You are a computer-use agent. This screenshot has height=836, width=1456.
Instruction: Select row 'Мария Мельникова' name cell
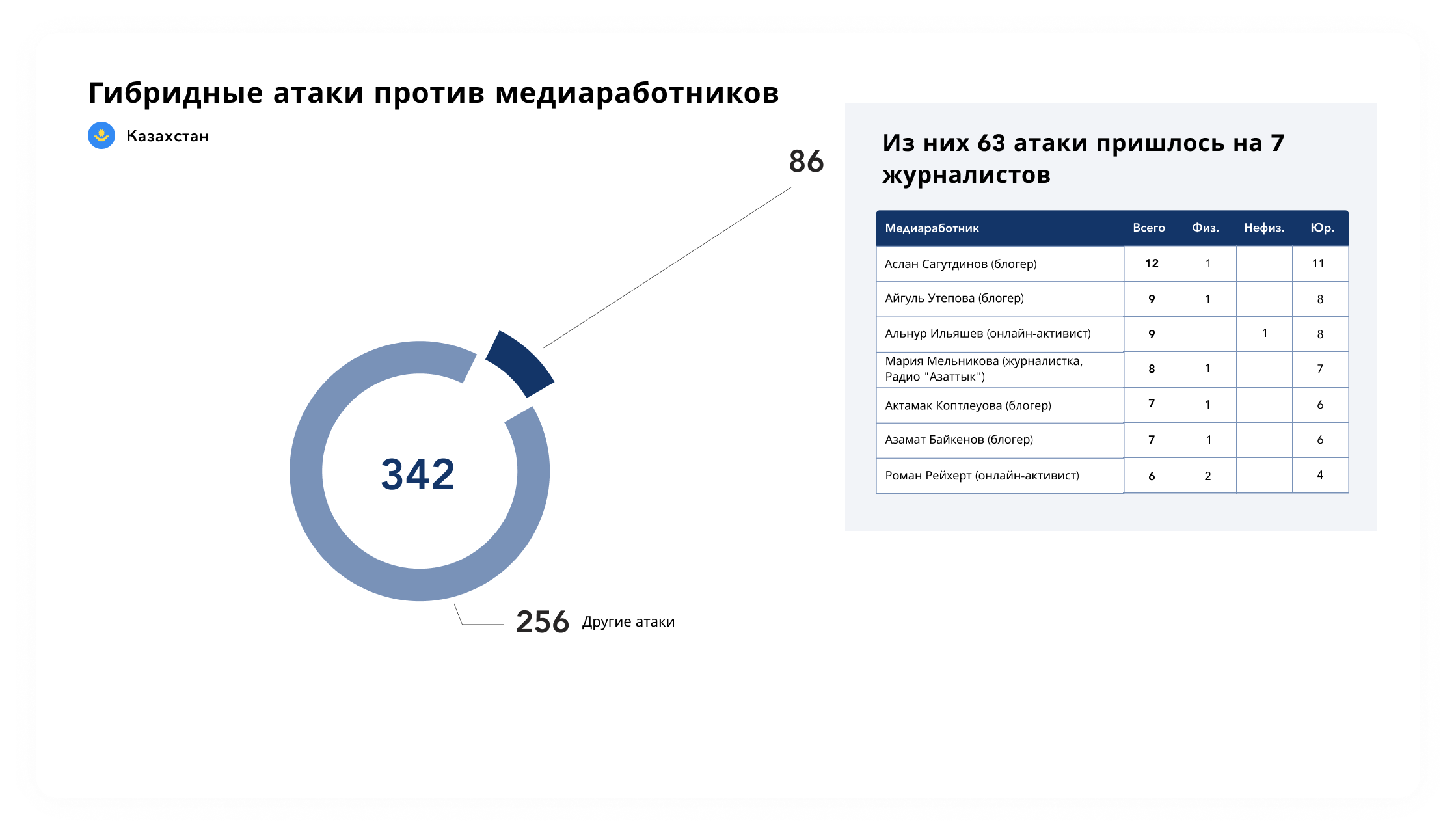tap(1000, 370)
